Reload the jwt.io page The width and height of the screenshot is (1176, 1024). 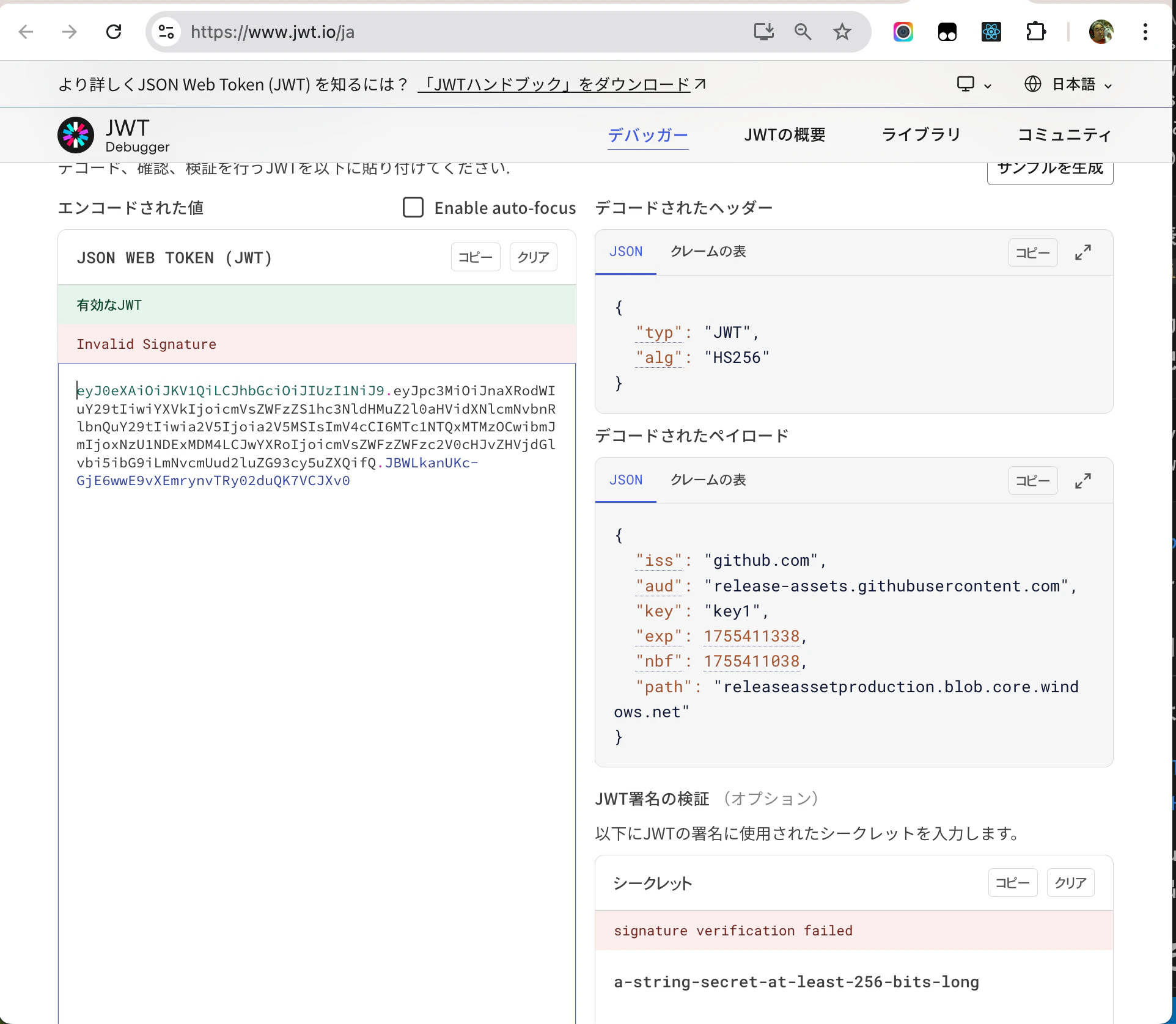click(x=114, y=32)
